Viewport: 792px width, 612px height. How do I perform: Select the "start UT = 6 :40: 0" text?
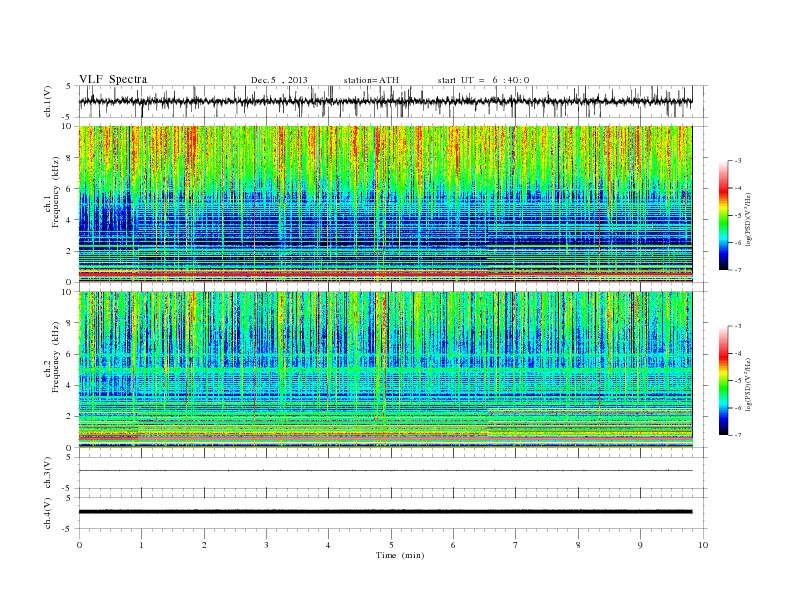(483, 80)
